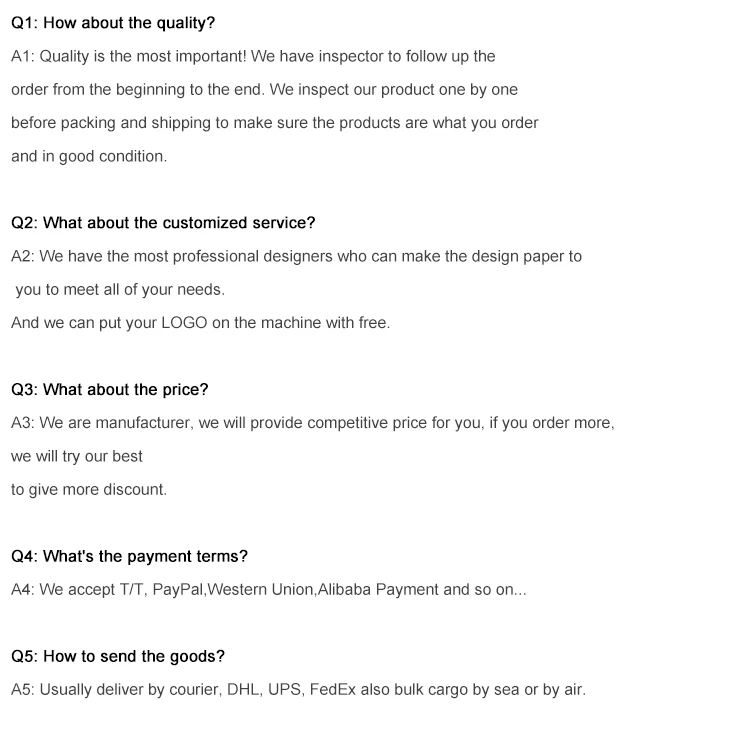Click the line "you to meet all of your needs."
Screen dimensions: 750x729
(120, 289)
